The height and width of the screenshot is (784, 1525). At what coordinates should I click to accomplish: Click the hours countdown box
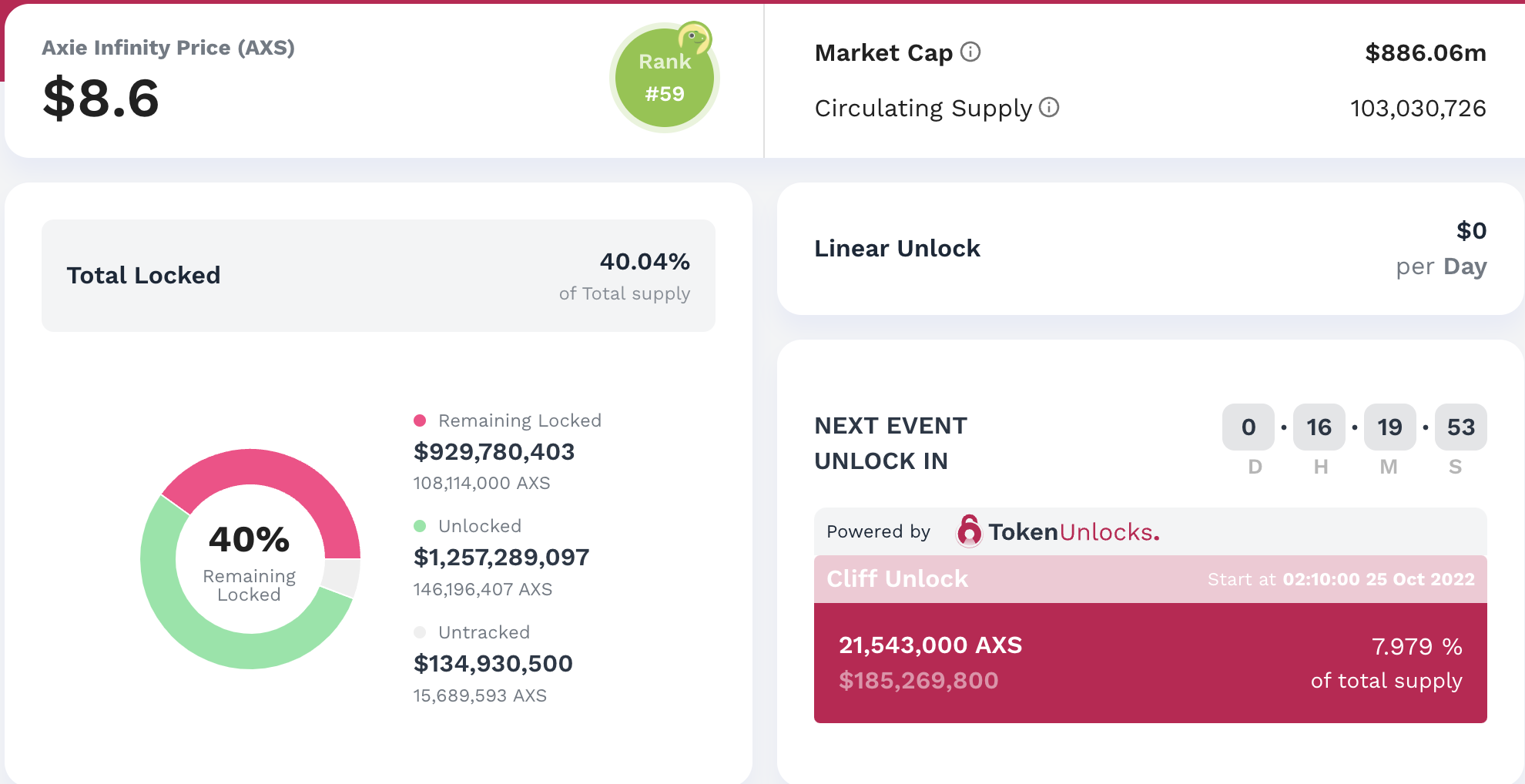(1319, 427)
